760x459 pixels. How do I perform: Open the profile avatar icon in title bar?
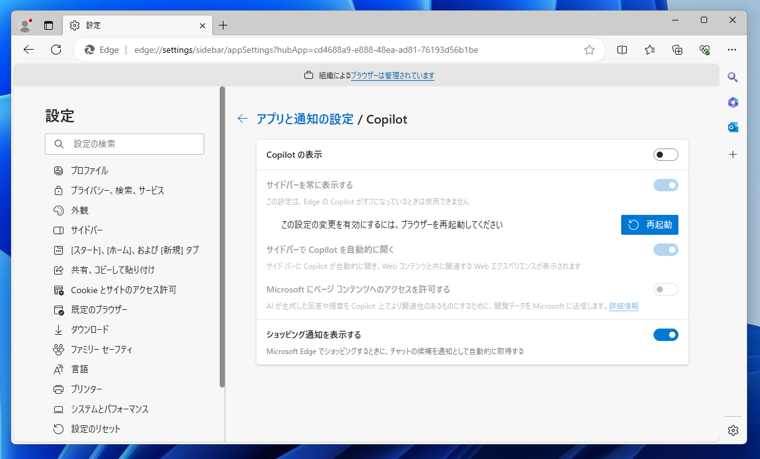(25, 25)
